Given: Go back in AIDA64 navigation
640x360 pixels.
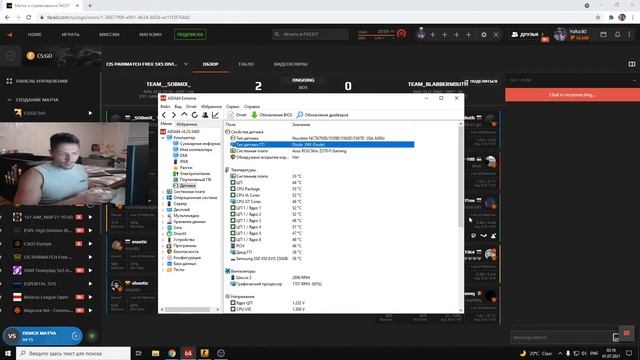Looking at the screenshot, I should (164, 115).
